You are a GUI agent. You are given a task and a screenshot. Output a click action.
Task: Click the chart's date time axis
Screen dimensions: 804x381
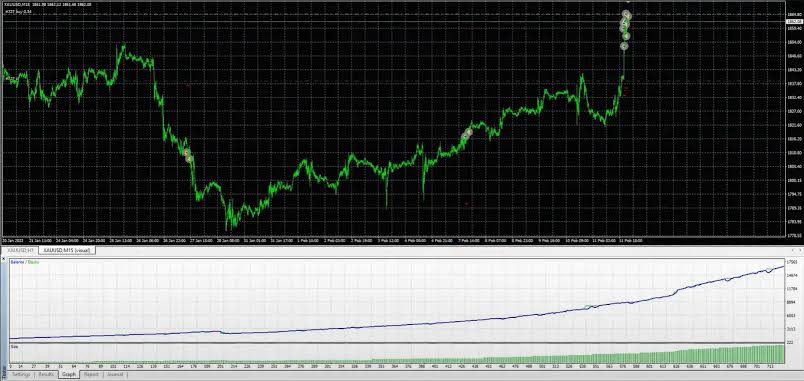click(x=393, y=240)
